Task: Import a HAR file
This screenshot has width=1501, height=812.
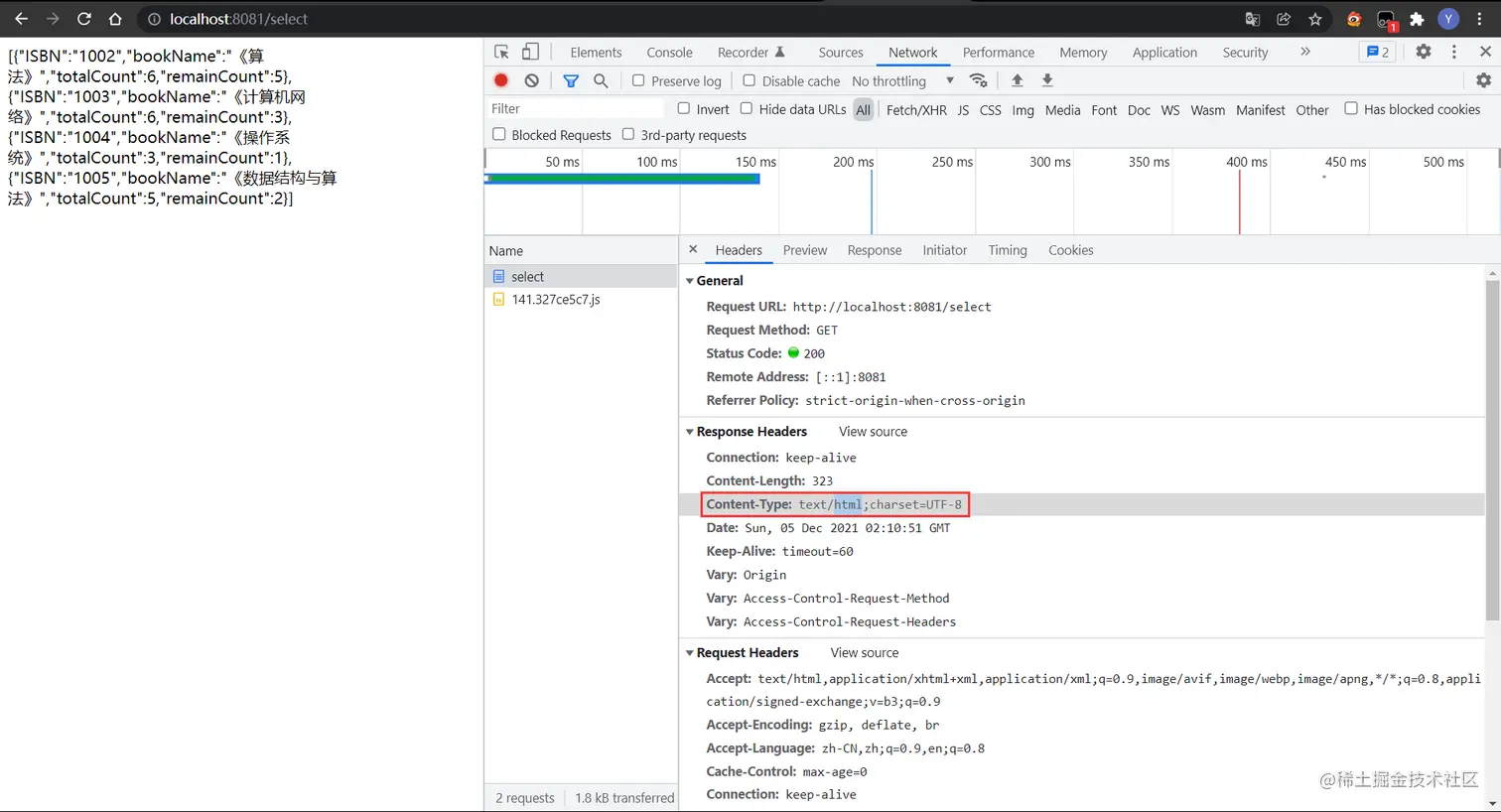Action: point(1017,80)
